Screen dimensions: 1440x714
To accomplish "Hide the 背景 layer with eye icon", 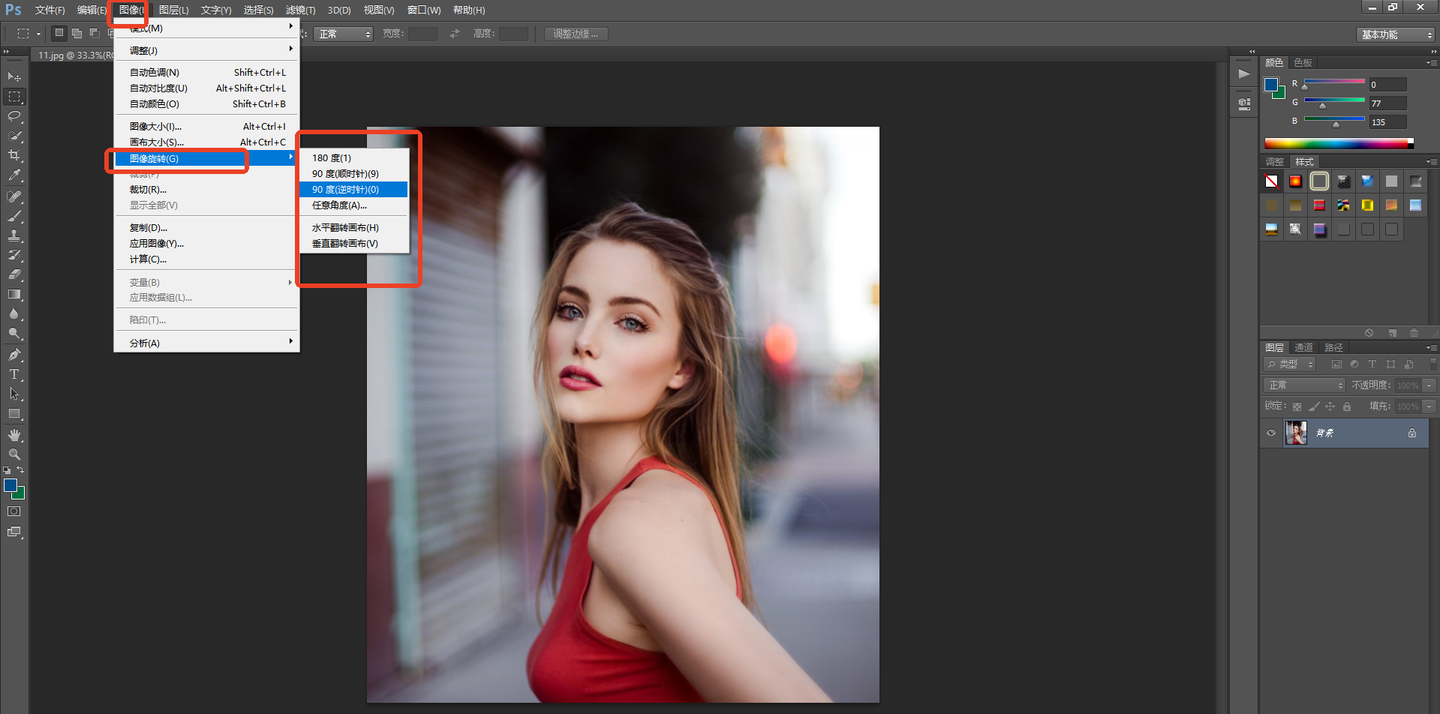I will click(x=1271, y=433).
